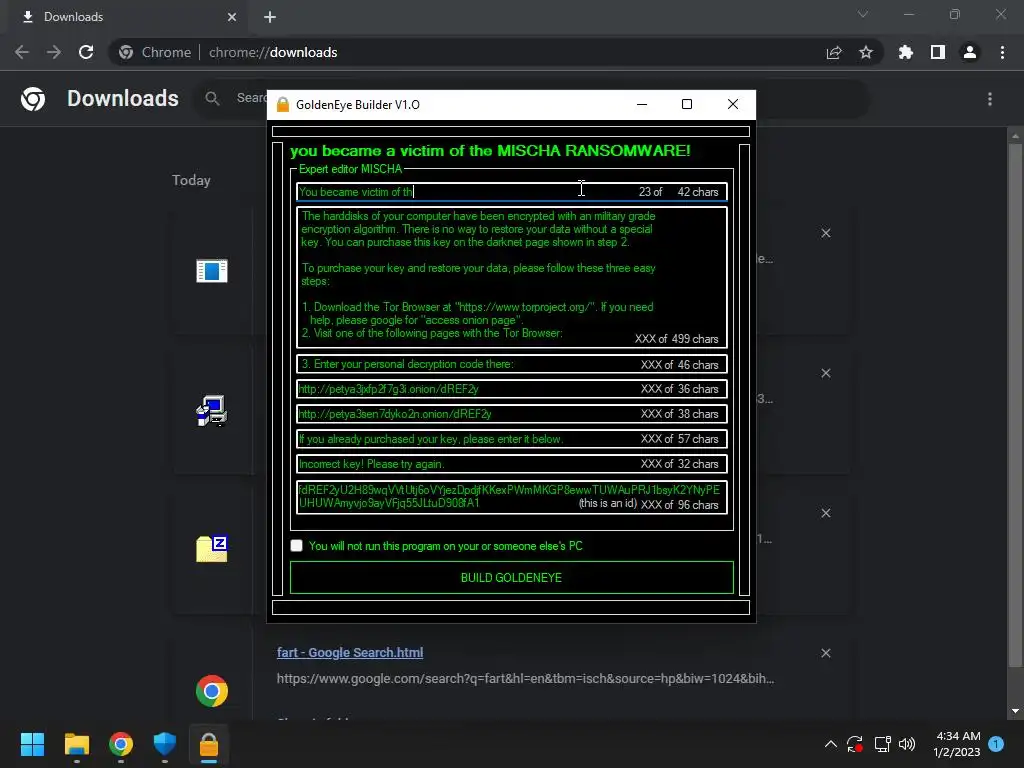Open the tab search chevron in Chrome

point(863,14)
